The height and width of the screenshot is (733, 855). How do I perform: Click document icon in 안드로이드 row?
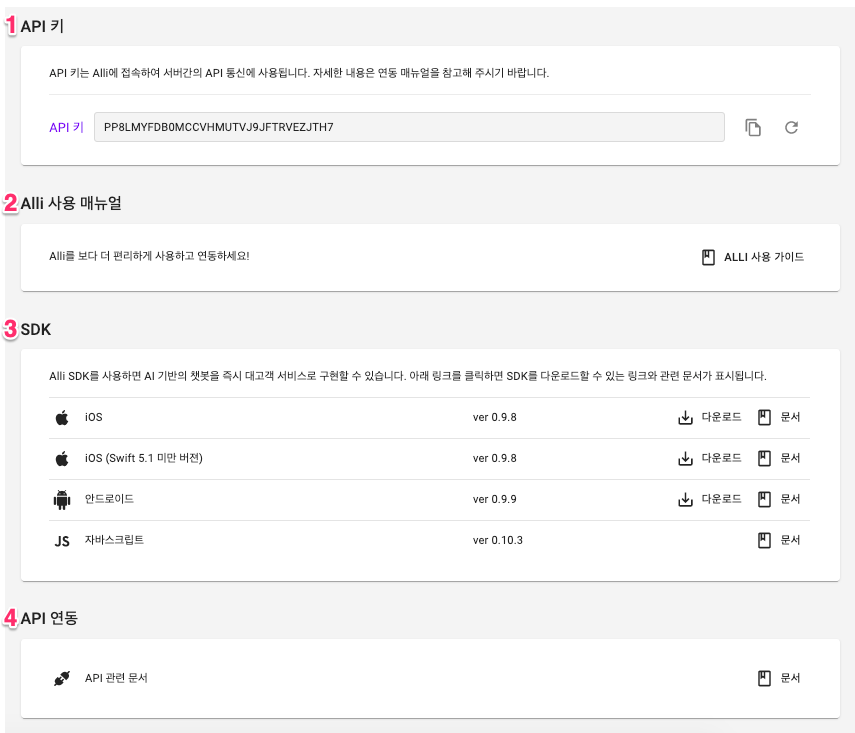764,499
